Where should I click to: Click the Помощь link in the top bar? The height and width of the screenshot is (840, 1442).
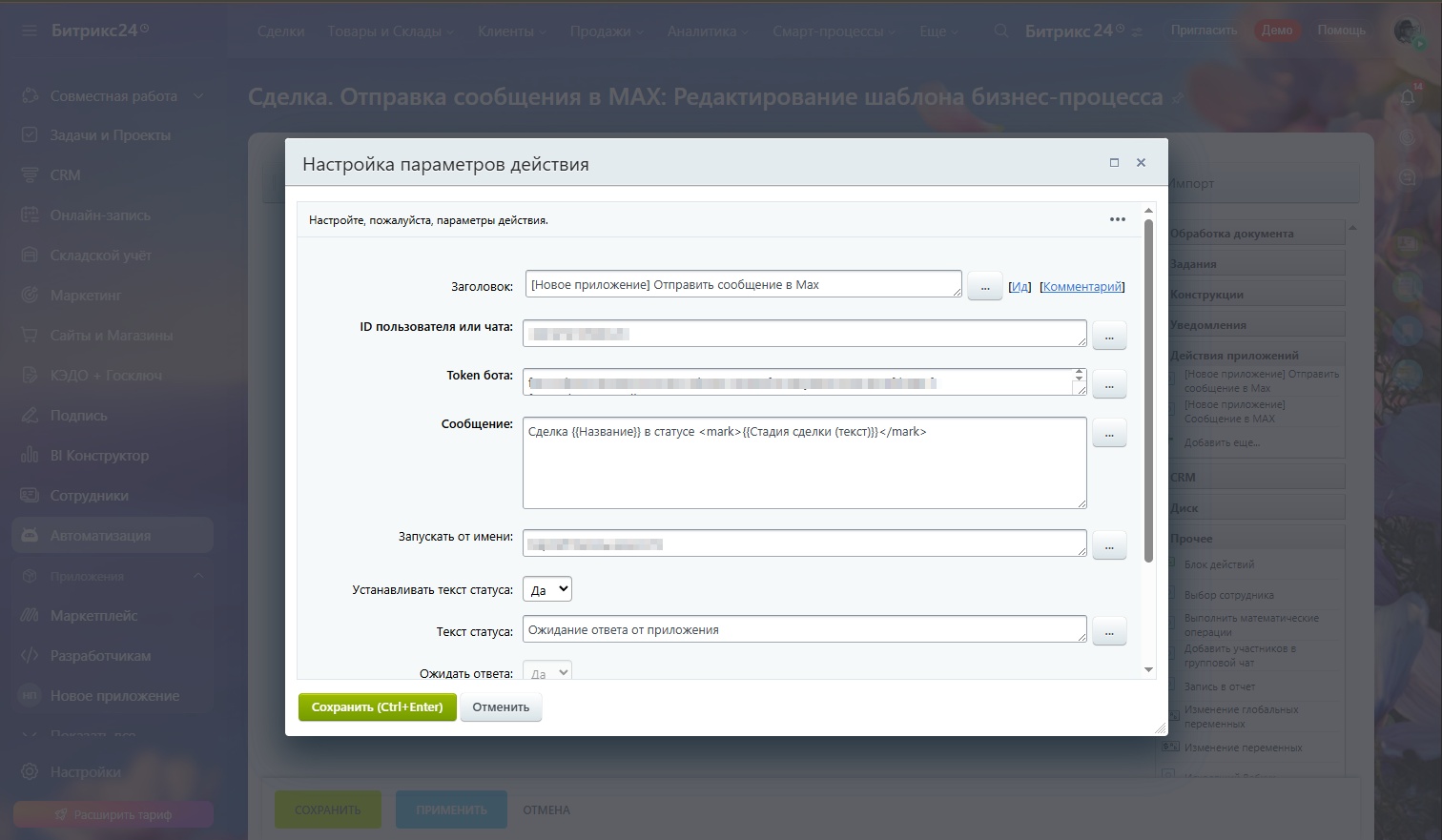(x=1342, y=31)
